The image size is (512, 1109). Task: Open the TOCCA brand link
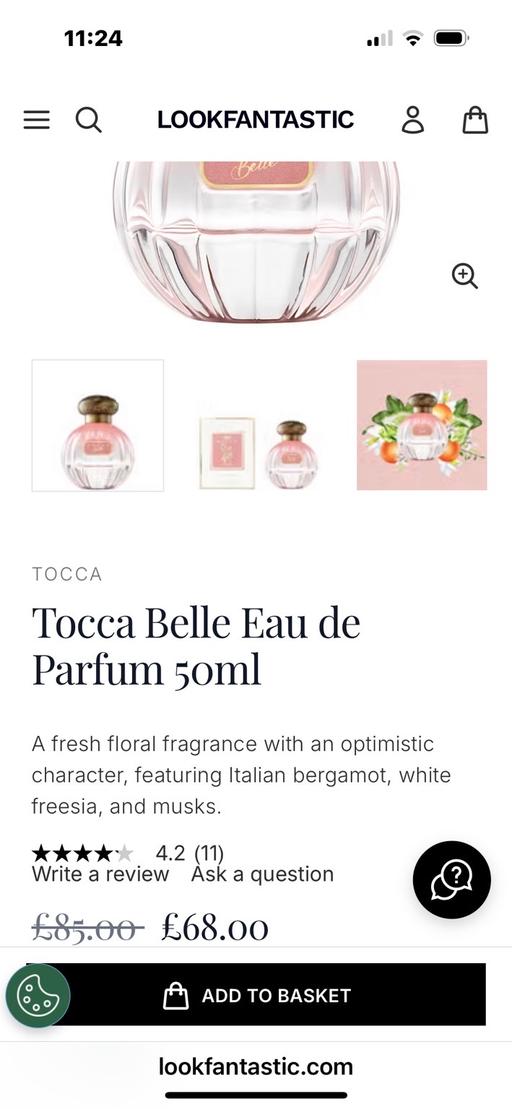coord(67,574)
